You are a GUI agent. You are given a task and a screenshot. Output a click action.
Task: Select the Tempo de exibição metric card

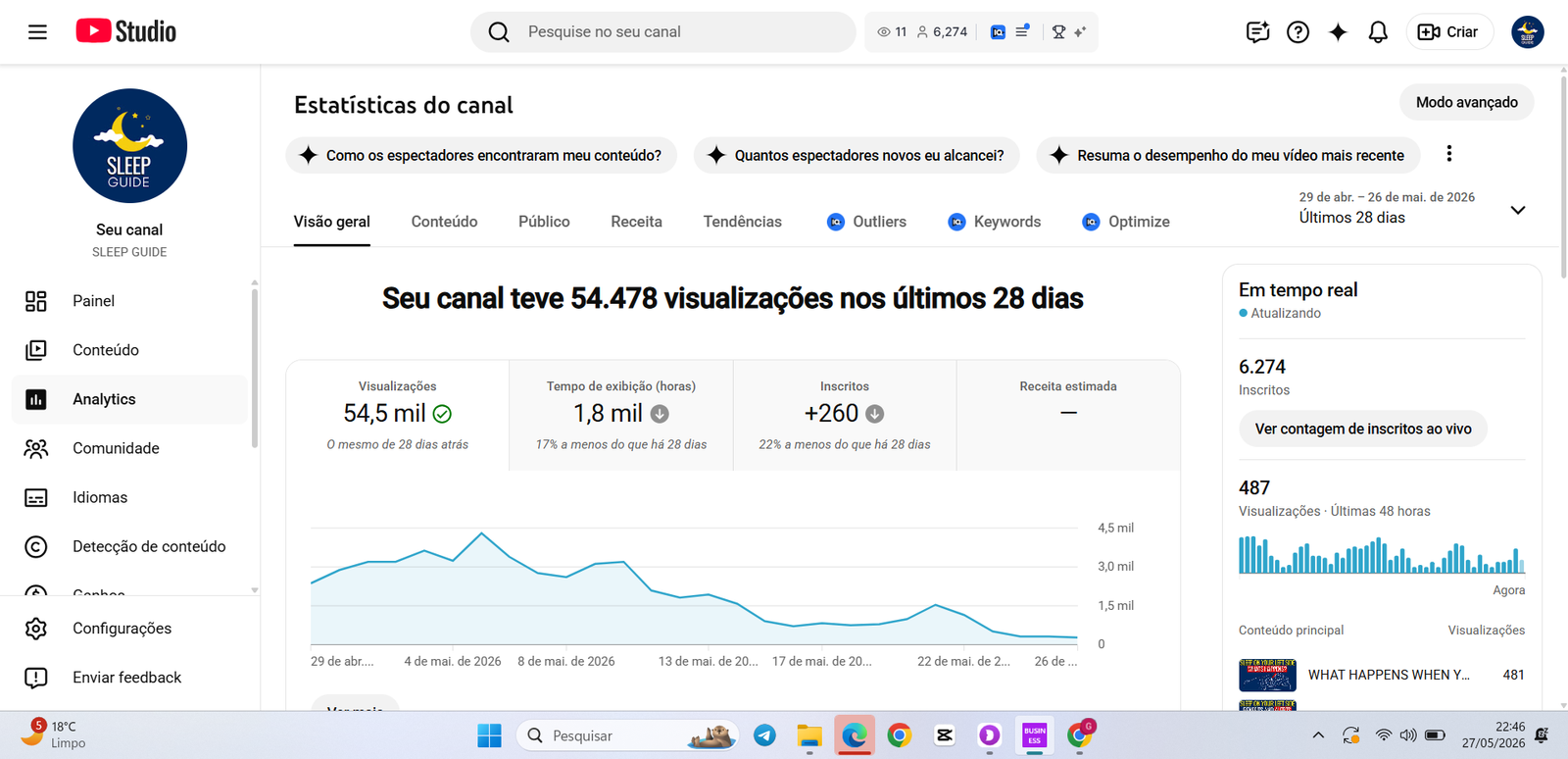[x=621, y=416]
